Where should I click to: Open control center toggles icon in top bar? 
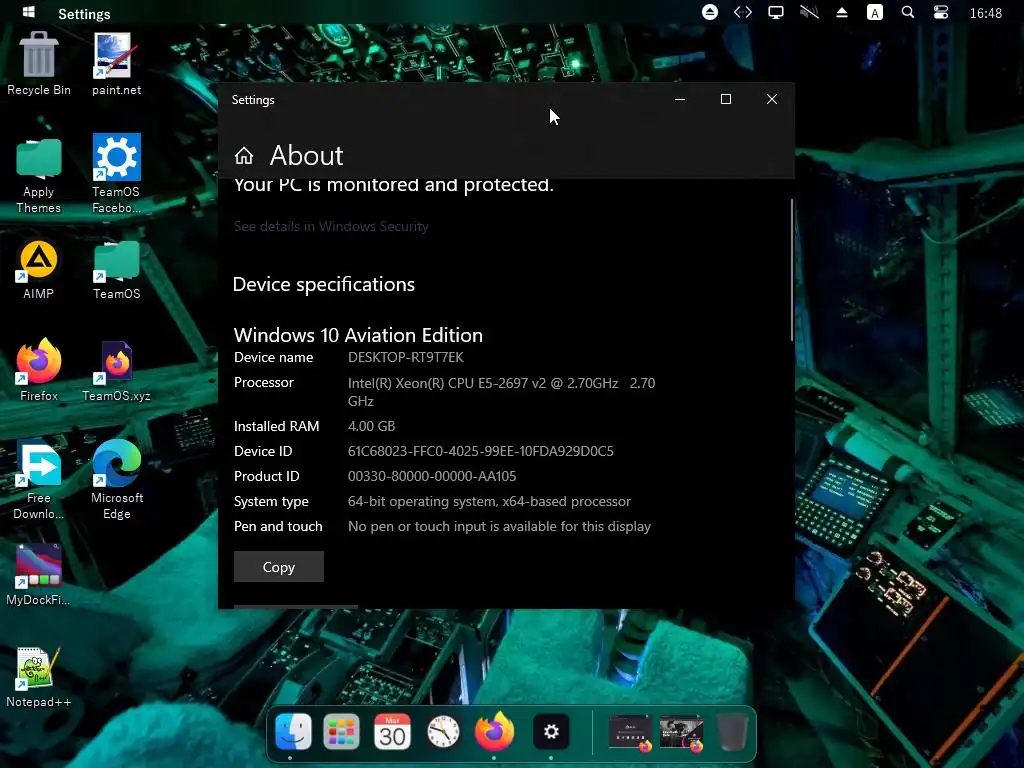click(x=940, y=12)
